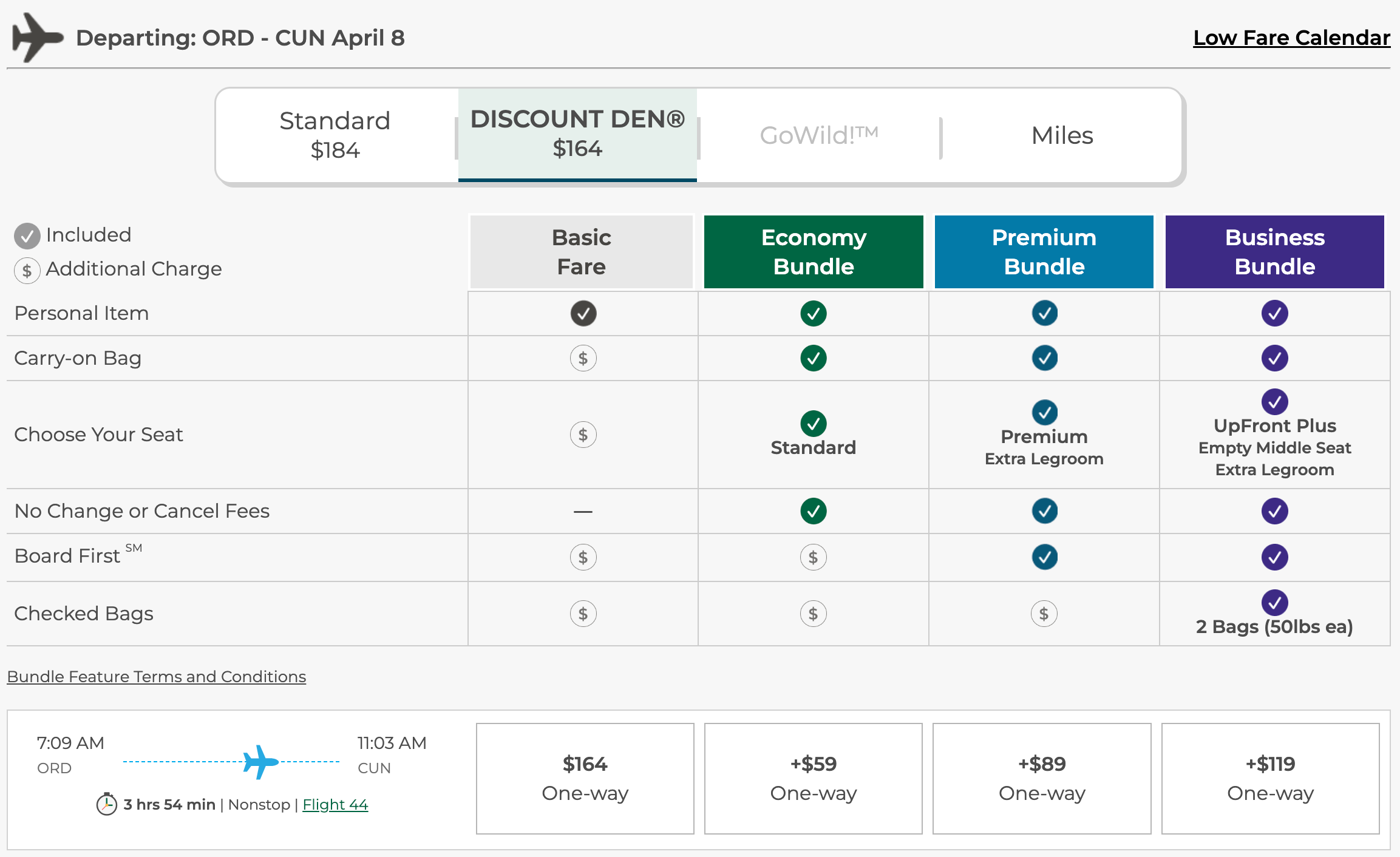Click the Premium Bundle Board First checkmark
Viewport: 1400px width, 857px height.
coord(1044,557)
